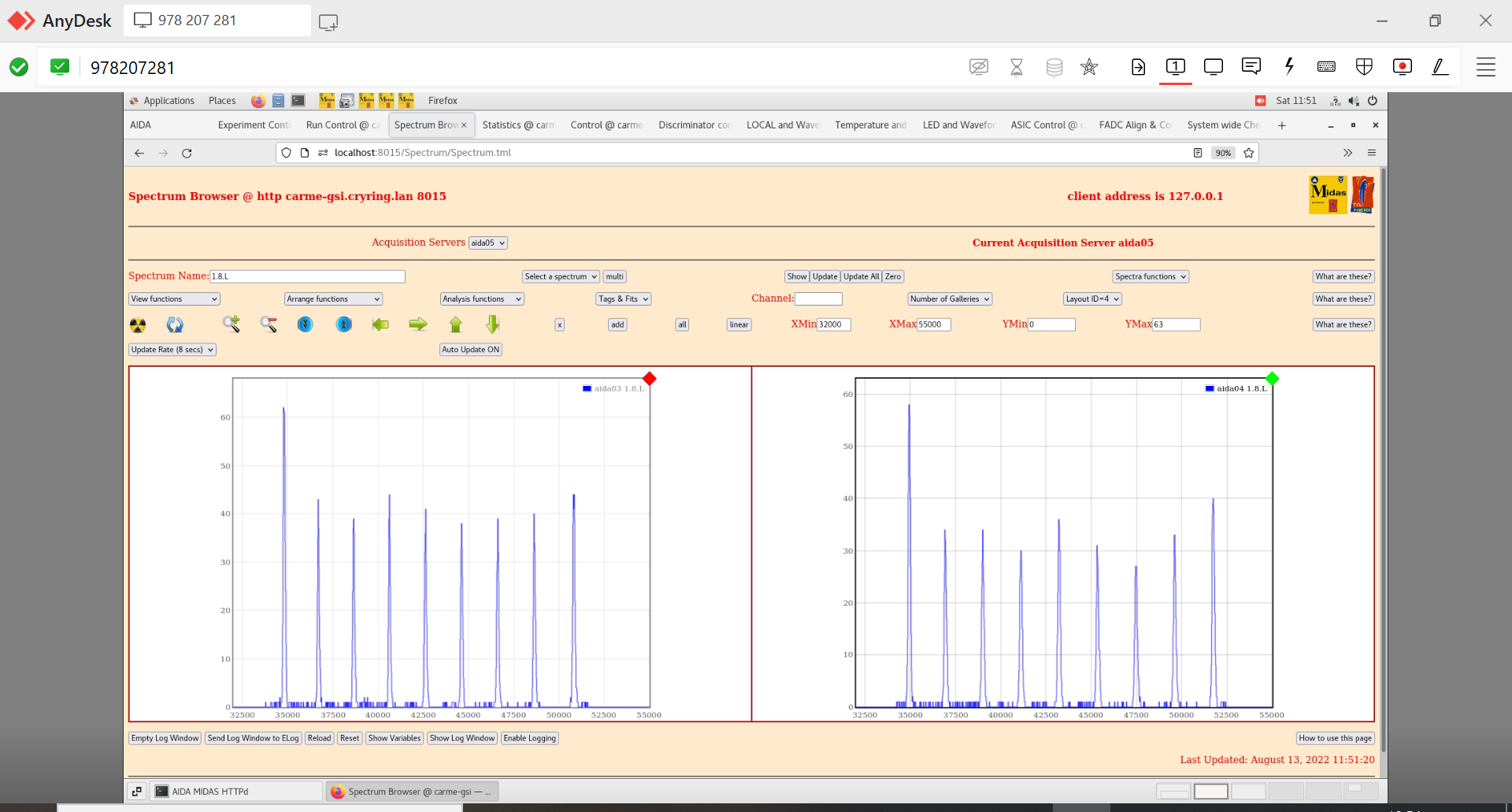
Task: Click the red diamond marker on aida03 plot
Action: [x=650, y=379]
